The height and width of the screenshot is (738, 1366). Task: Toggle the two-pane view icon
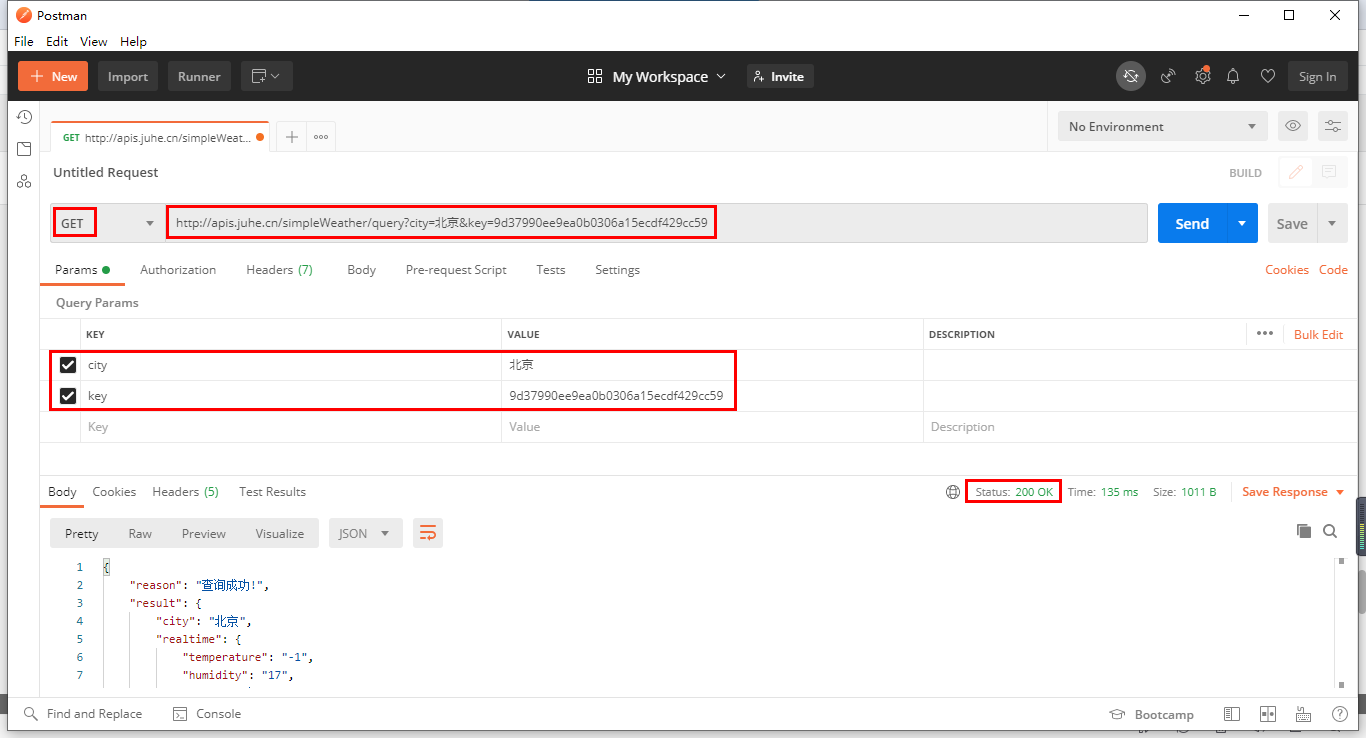point(1232,714)
